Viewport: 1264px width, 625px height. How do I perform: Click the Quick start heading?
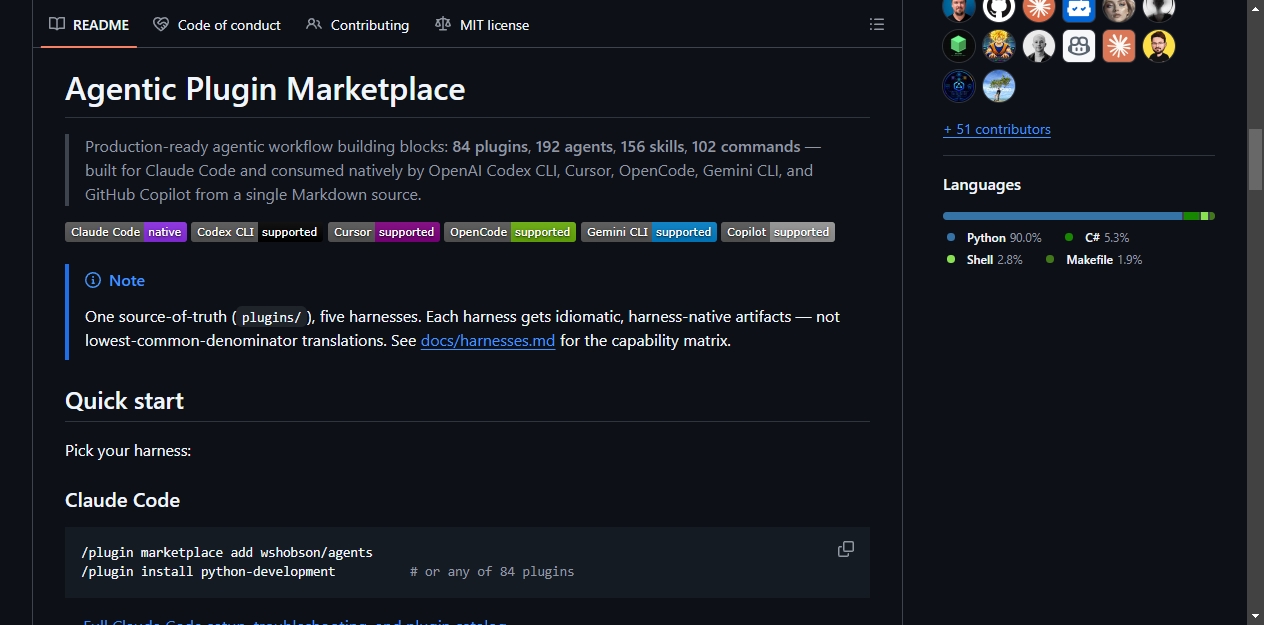[x=124, y=401]
